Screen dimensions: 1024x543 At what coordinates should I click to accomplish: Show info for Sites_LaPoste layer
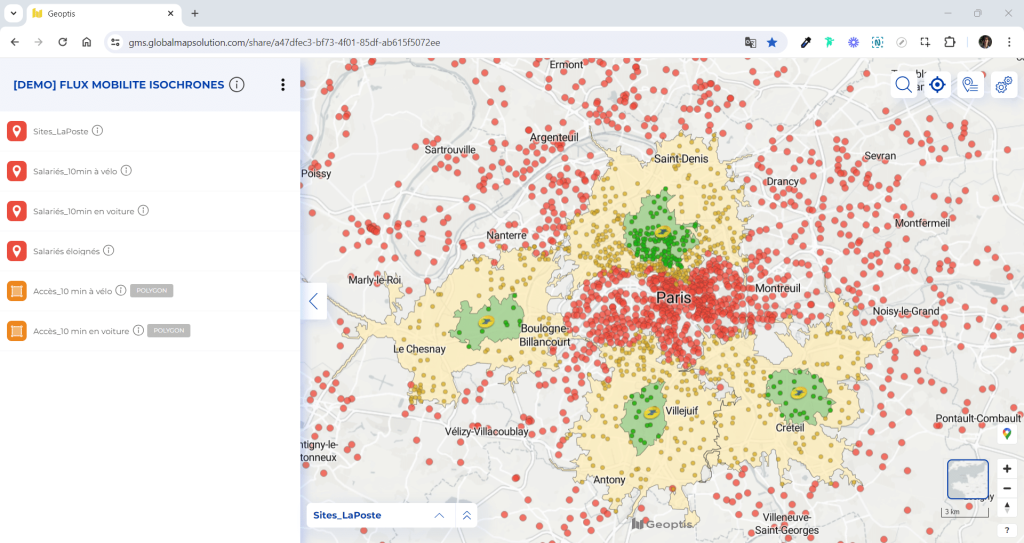tap(98, 131)
